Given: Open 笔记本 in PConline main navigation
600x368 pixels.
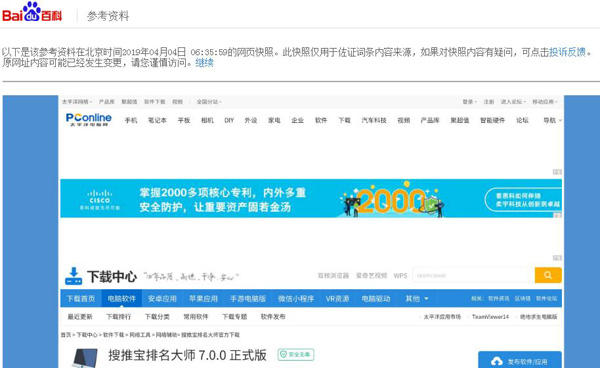Looking at the screenshot, I should tap(157, 120).
